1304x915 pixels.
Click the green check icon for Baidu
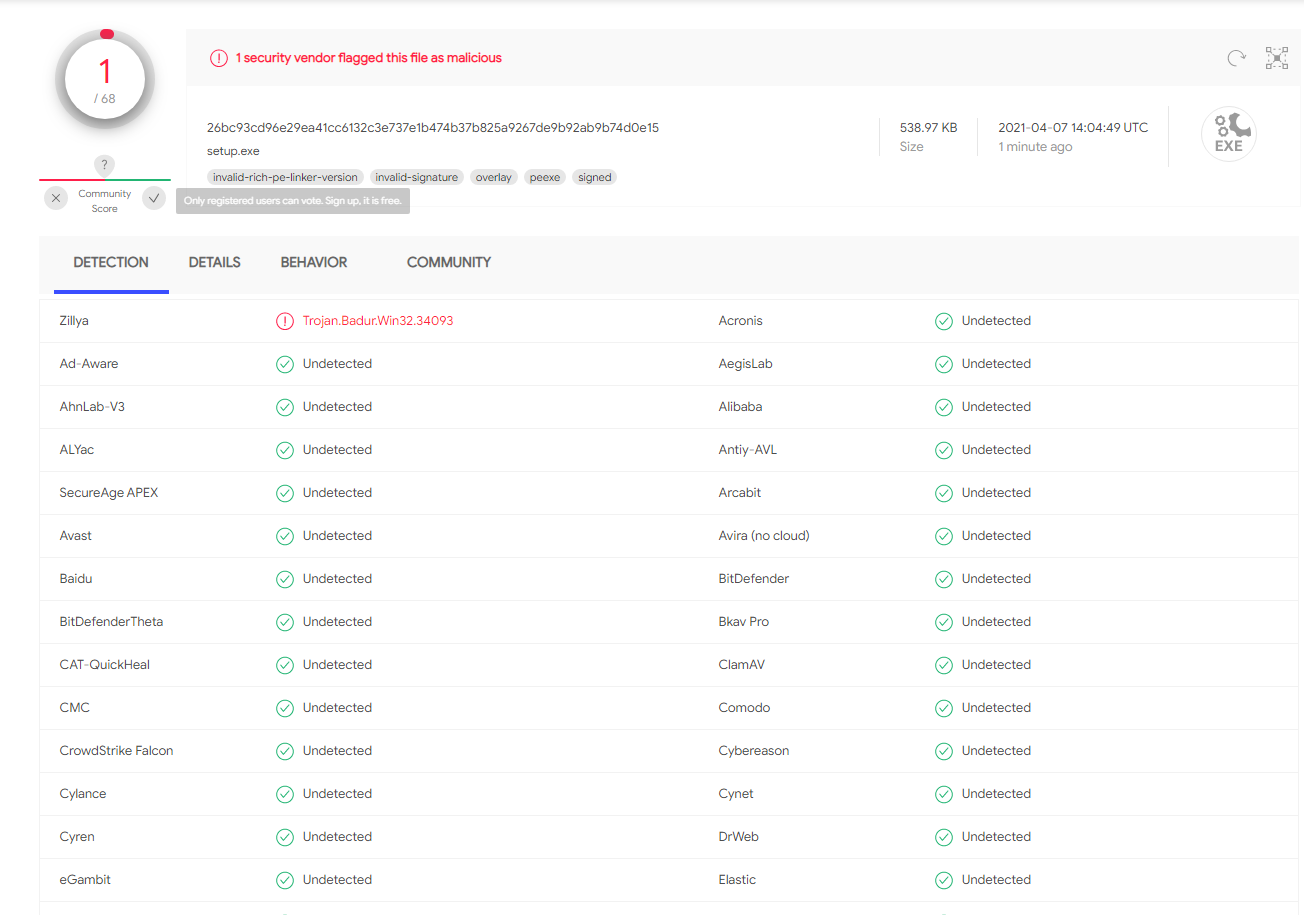(x=285, y=579)
